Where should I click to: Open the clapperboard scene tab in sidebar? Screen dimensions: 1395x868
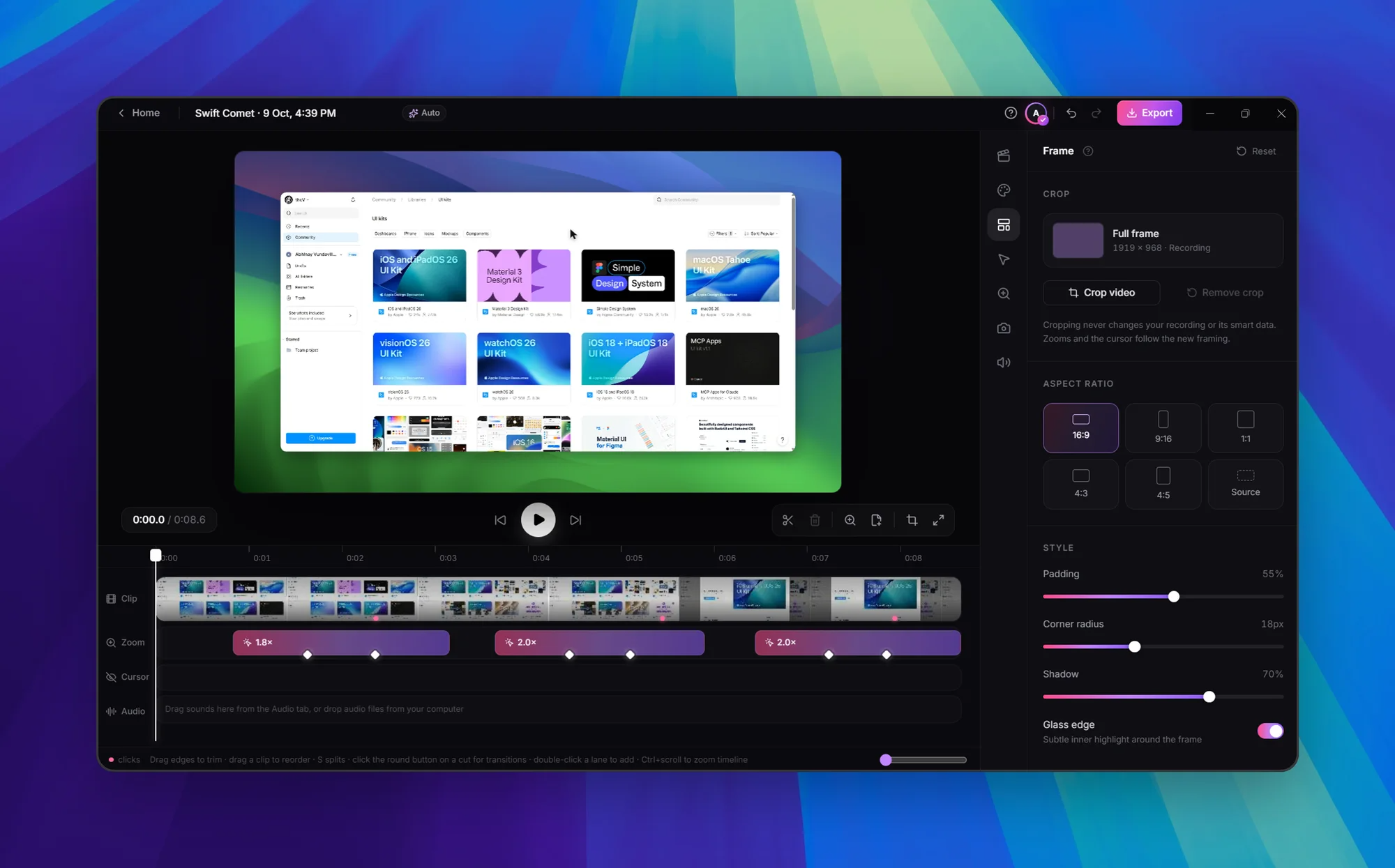(x=1004, y=155)
